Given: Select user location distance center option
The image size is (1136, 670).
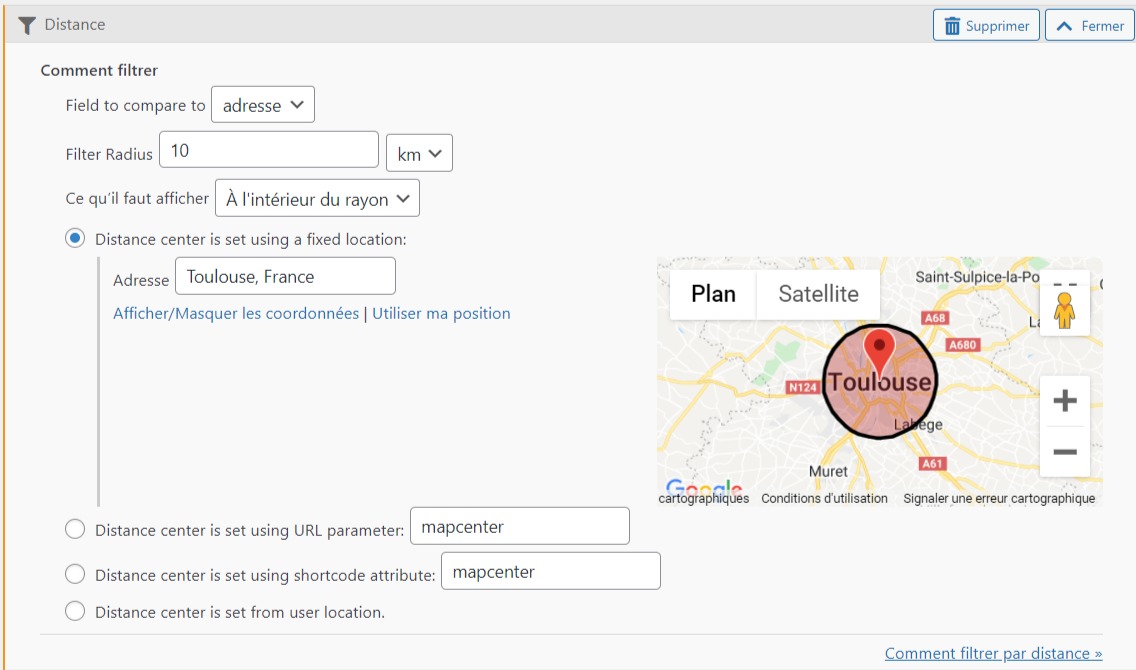Looking at the screenshot, I should [75, 611].
